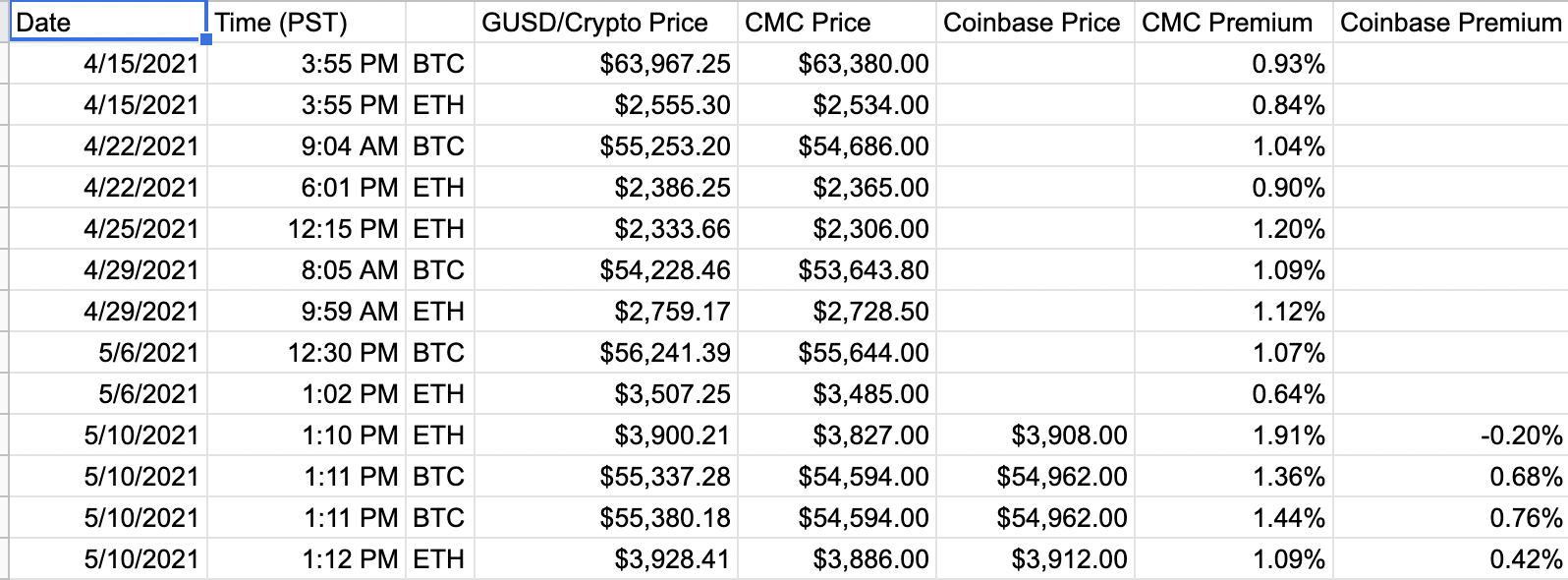
Task: Select the 9:04 AM time cell
Action: click(x=307, y=146)
